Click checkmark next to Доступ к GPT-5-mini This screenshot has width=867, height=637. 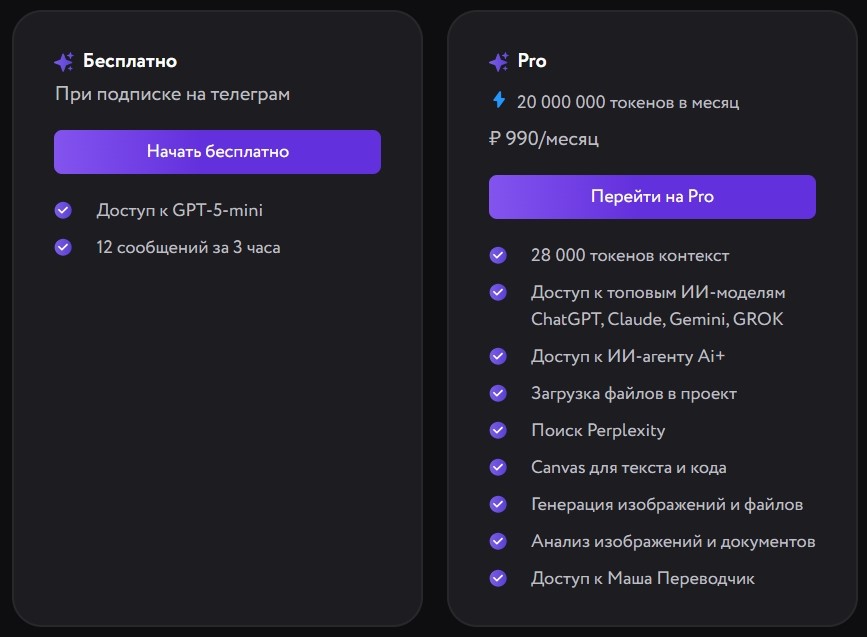point(63,210)
